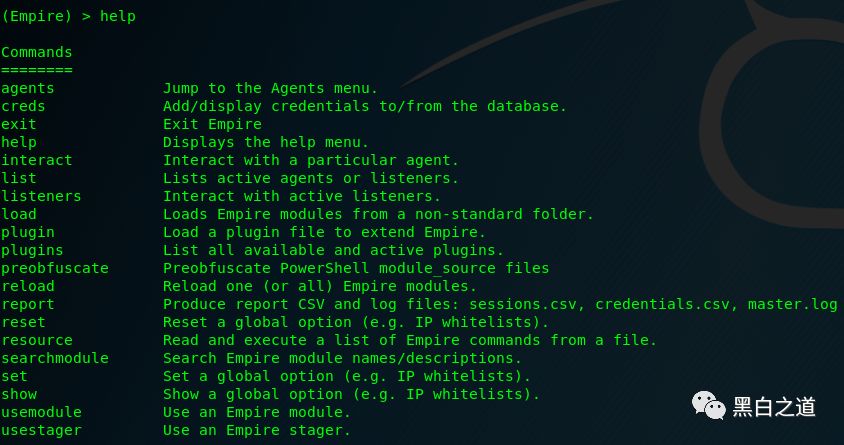Click the "reload" command entry
The width and height of the screenshot is (844, 445).
click(x=28, y=286)
